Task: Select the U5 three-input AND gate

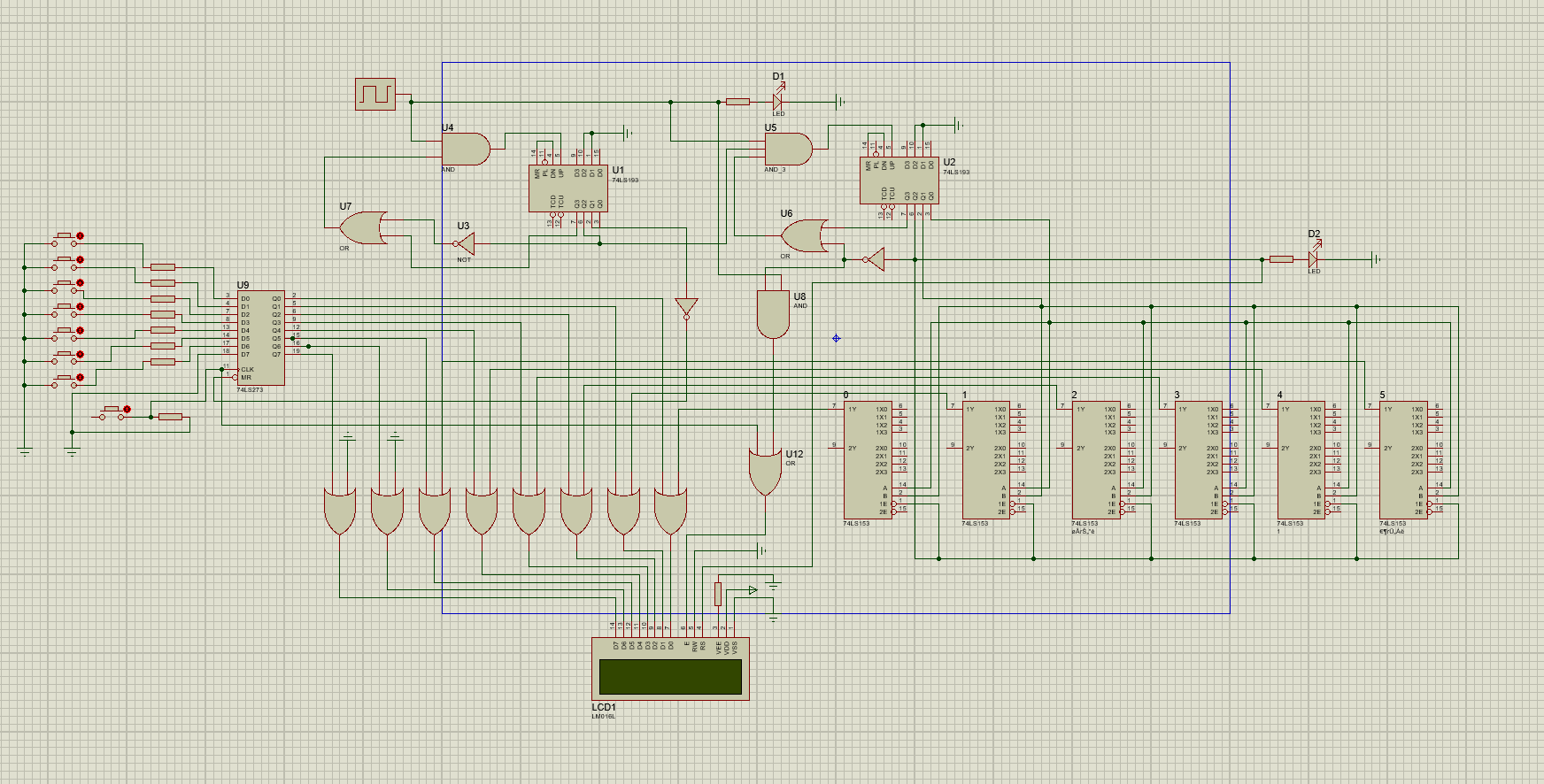Action: (788, 150)
